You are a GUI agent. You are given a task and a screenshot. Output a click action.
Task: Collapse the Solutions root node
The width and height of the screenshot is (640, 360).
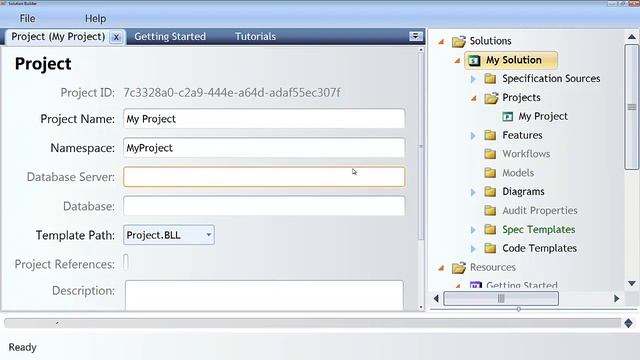pyautogui.click(x=441, y=41)
